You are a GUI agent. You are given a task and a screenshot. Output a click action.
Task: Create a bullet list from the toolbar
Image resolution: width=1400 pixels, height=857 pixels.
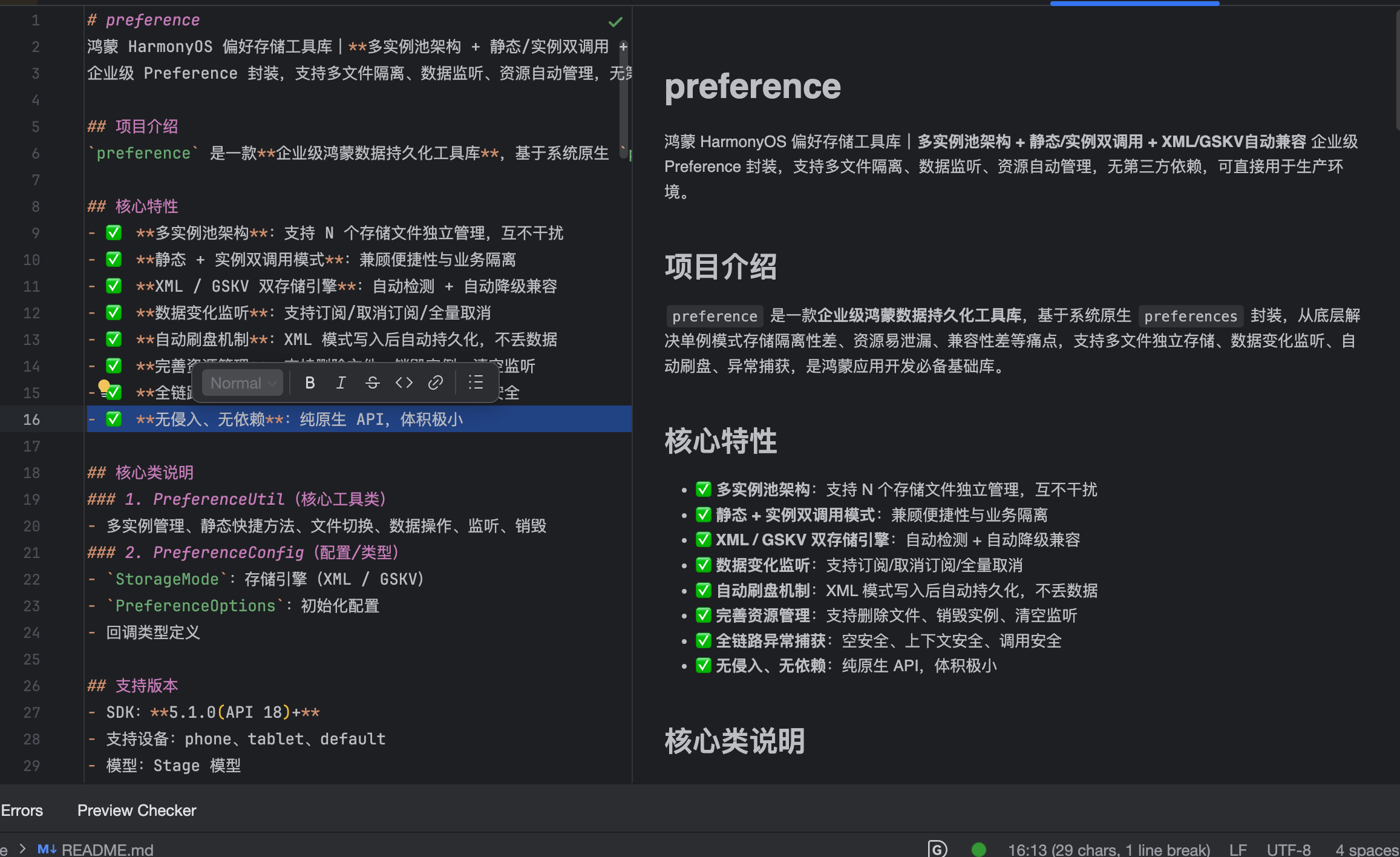pos(476,383)
